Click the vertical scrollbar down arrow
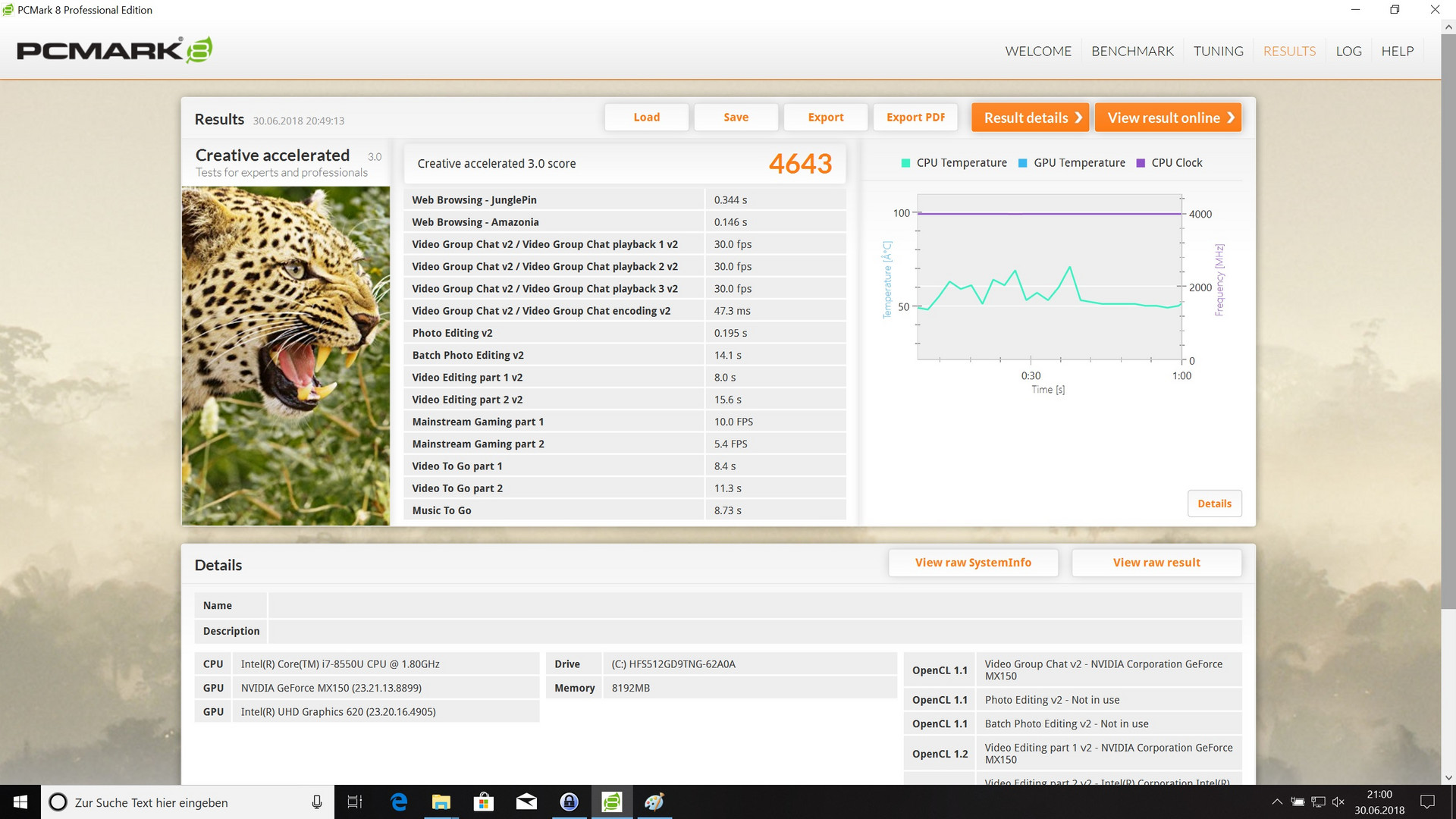The width and height of the screenshot is (1456, 819). 1448,777
